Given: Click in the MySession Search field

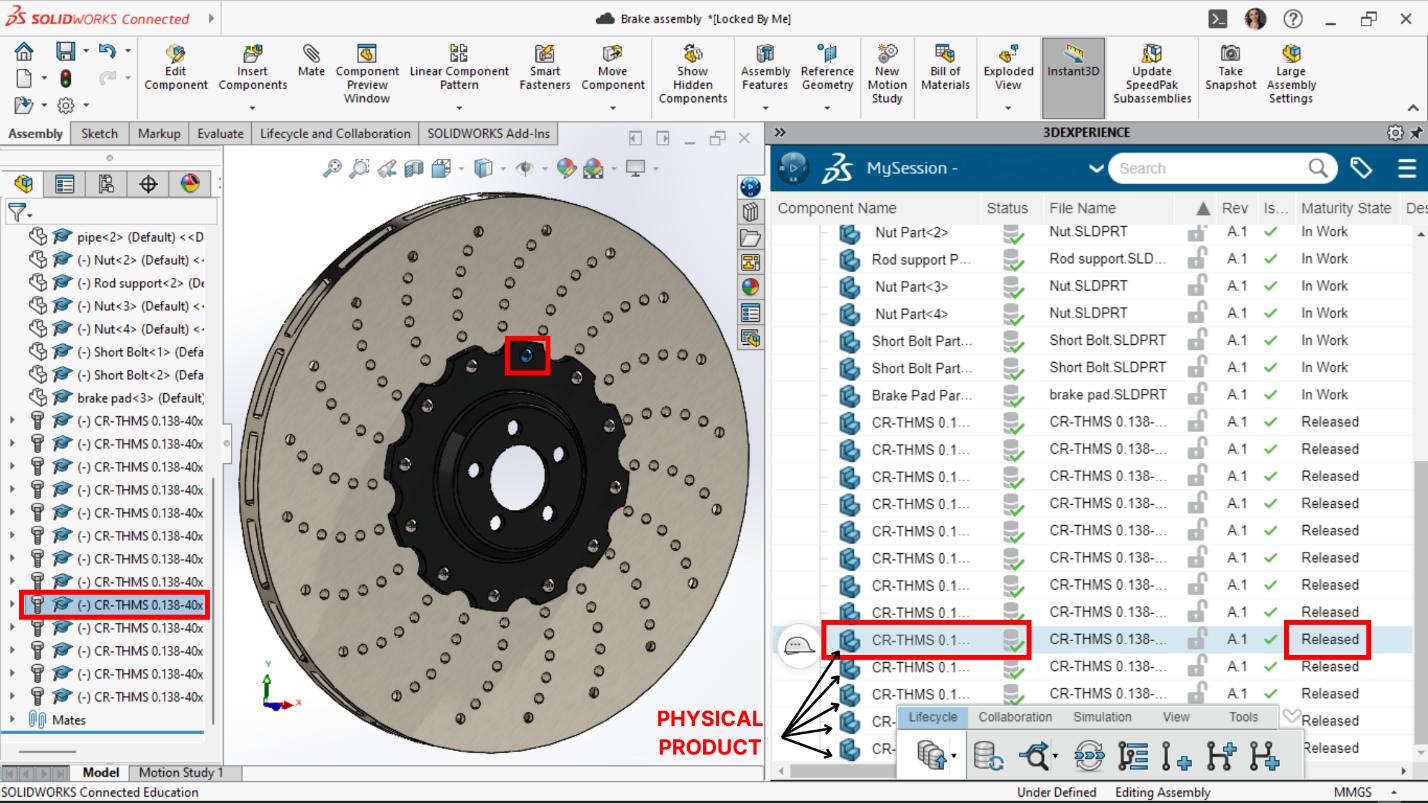Looking at the screenshot, I should coord(1210,168).
